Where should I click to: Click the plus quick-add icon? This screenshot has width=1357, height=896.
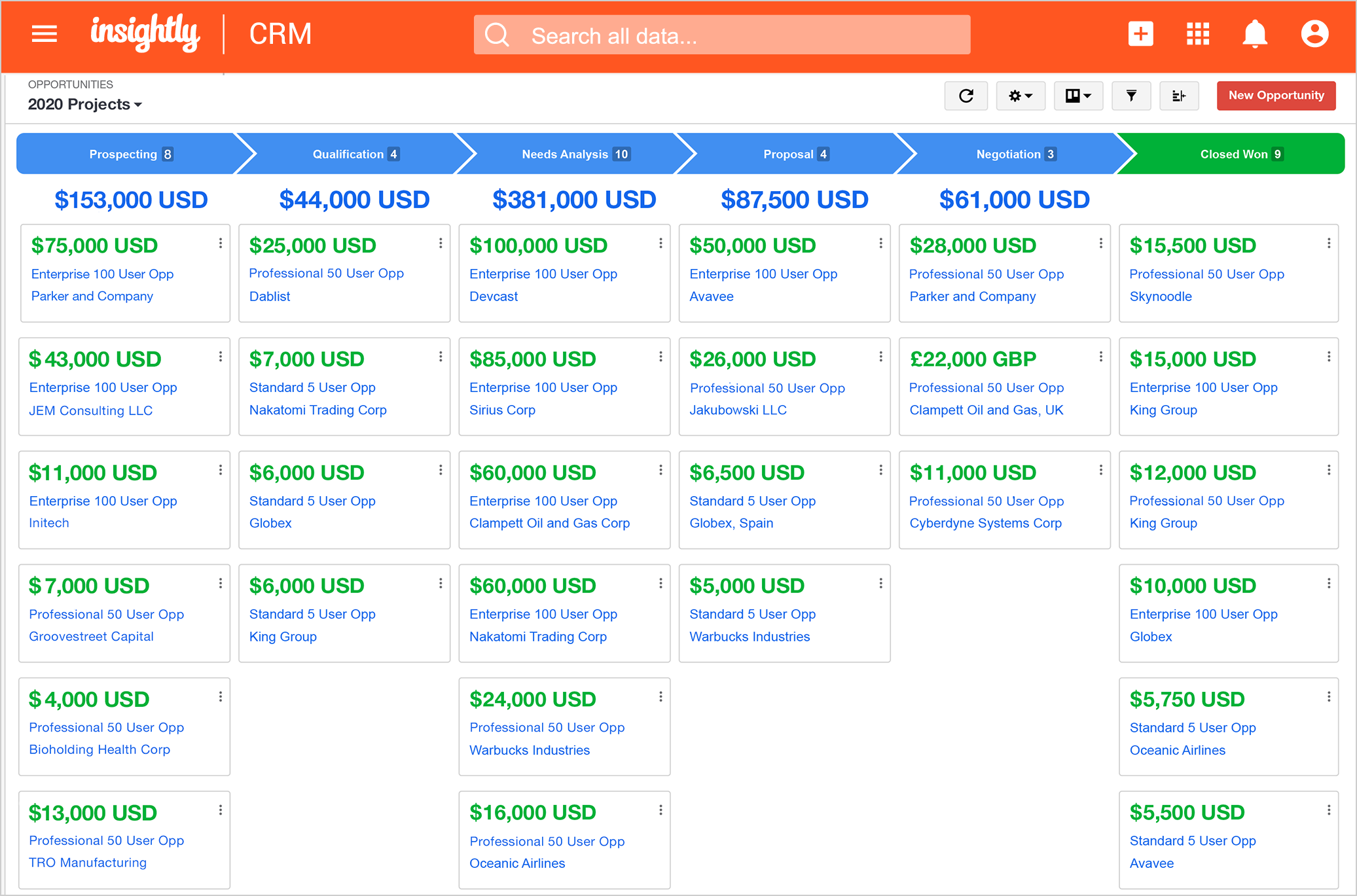click(x=1140, y=34)
